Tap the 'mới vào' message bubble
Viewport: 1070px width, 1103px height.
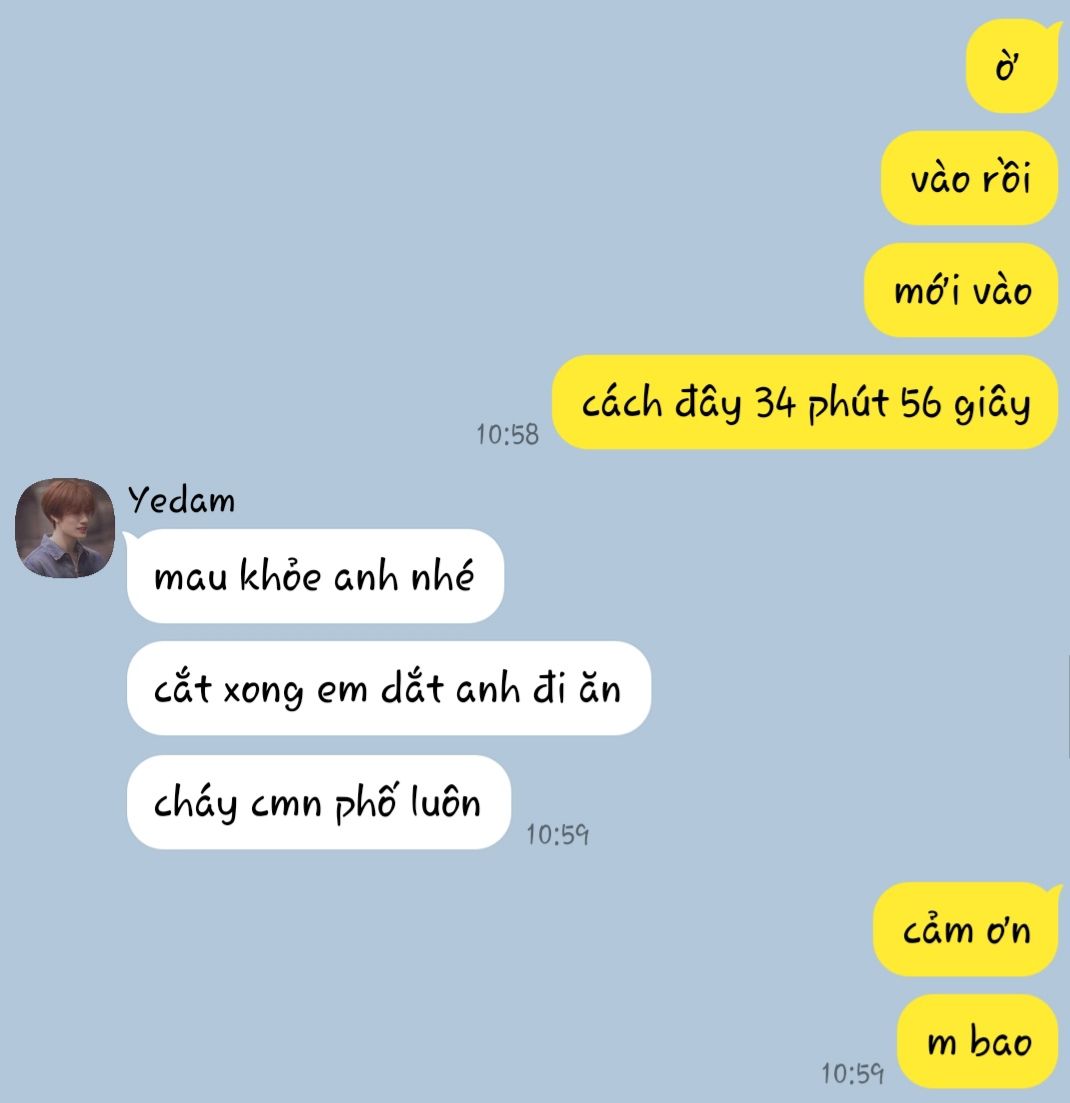[x=961, y=290]
